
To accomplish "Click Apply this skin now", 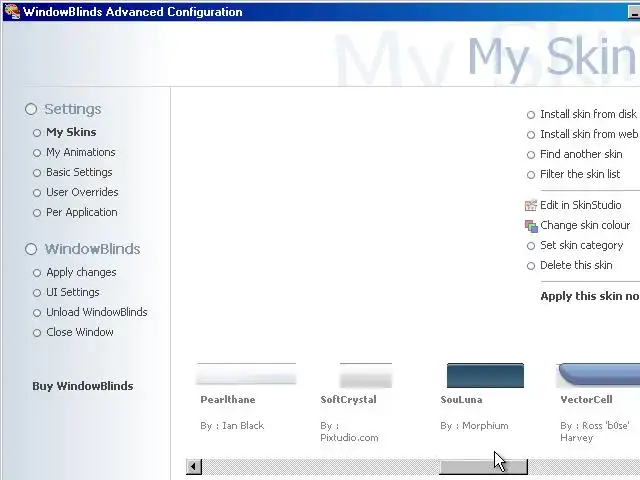I will (x=590, y=296).
